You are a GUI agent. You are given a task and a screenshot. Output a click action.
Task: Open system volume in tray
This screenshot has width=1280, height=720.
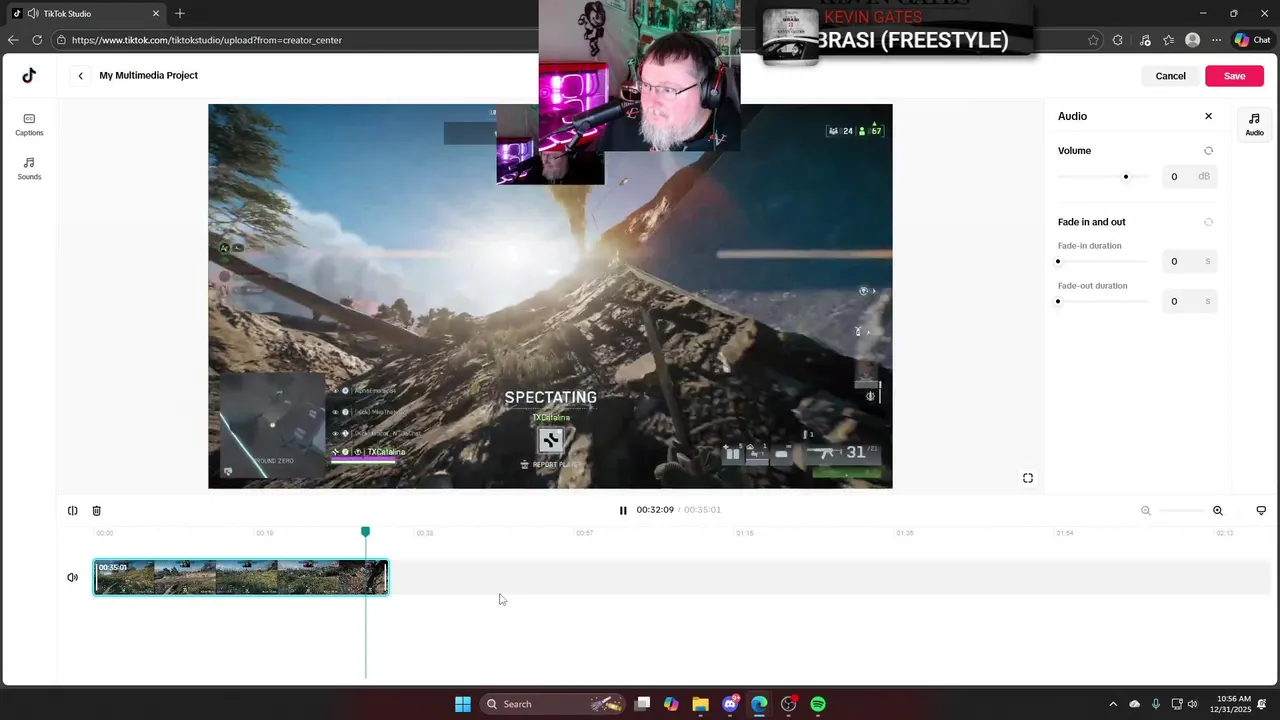[x=1191, y=704]
